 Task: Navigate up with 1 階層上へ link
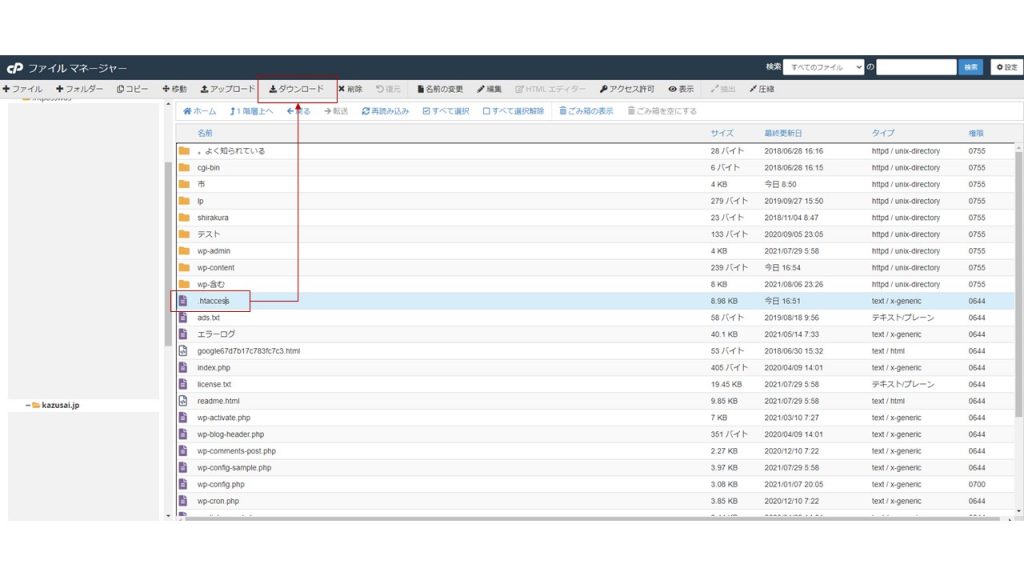coord(252,110)
